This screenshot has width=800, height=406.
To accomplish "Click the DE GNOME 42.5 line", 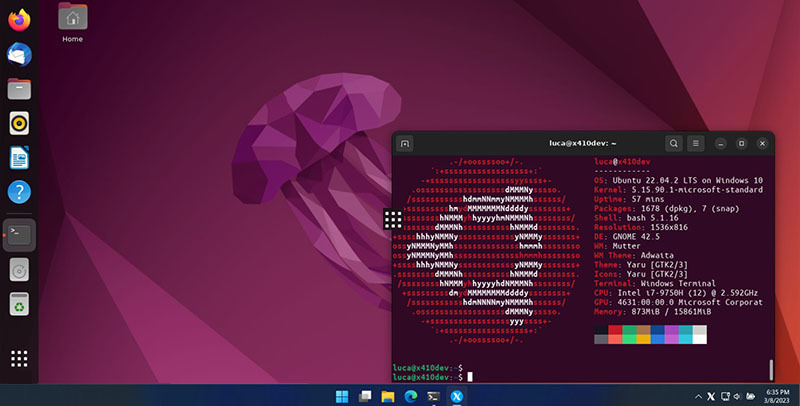I will (x=627, y=237).
